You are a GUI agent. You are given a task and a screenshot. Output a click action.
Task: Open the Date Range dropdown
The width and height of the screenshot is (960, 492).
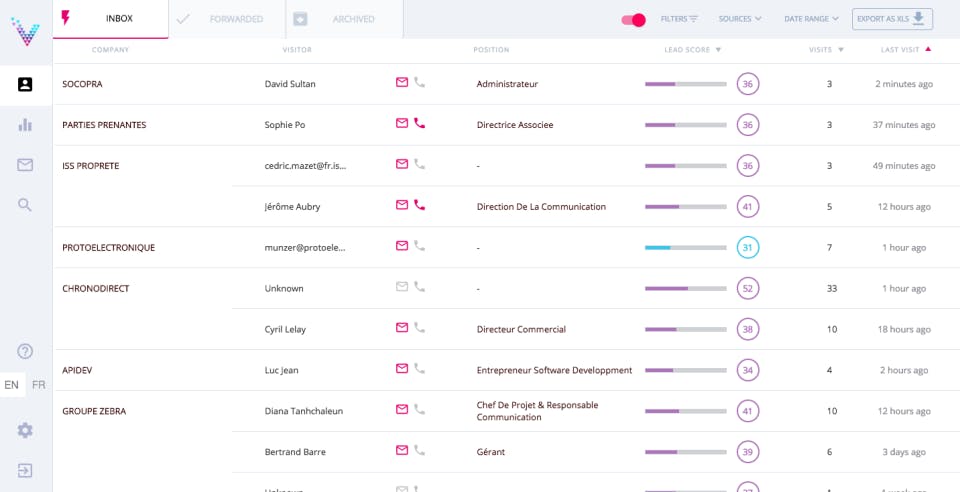(811, 19)
